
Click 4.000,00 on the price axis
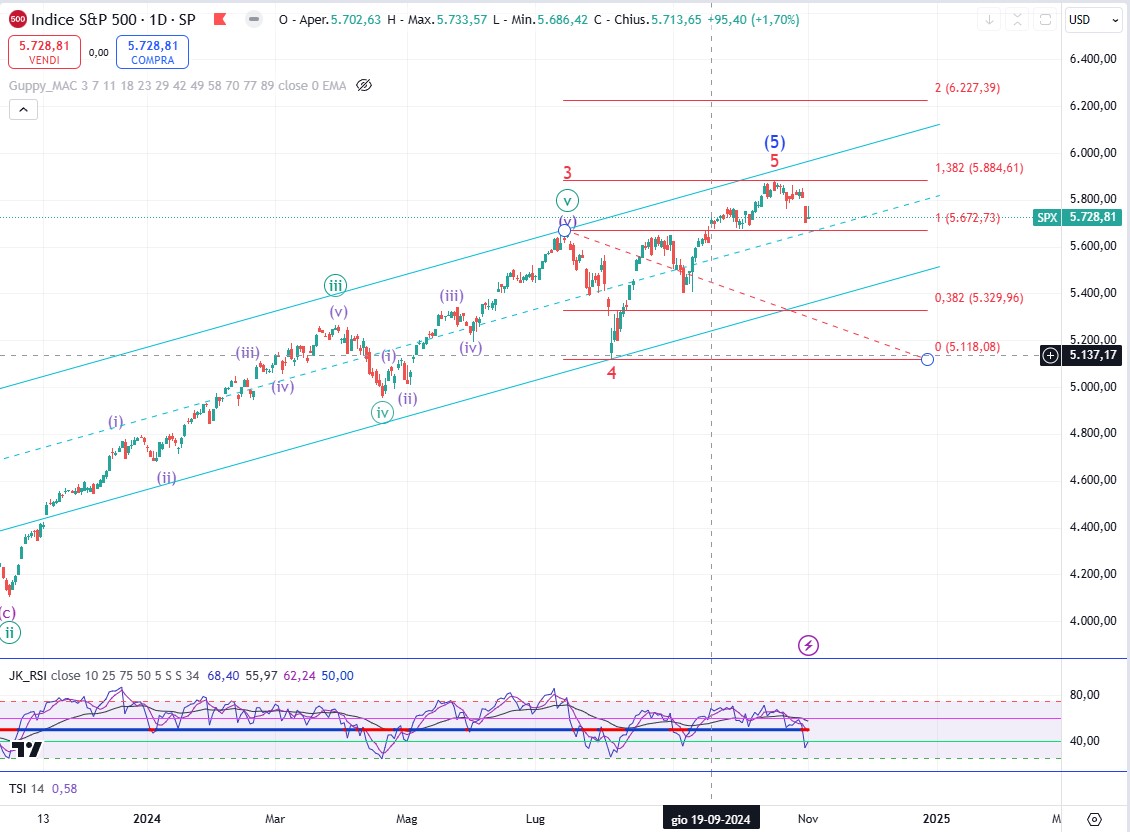(1093, 621)
